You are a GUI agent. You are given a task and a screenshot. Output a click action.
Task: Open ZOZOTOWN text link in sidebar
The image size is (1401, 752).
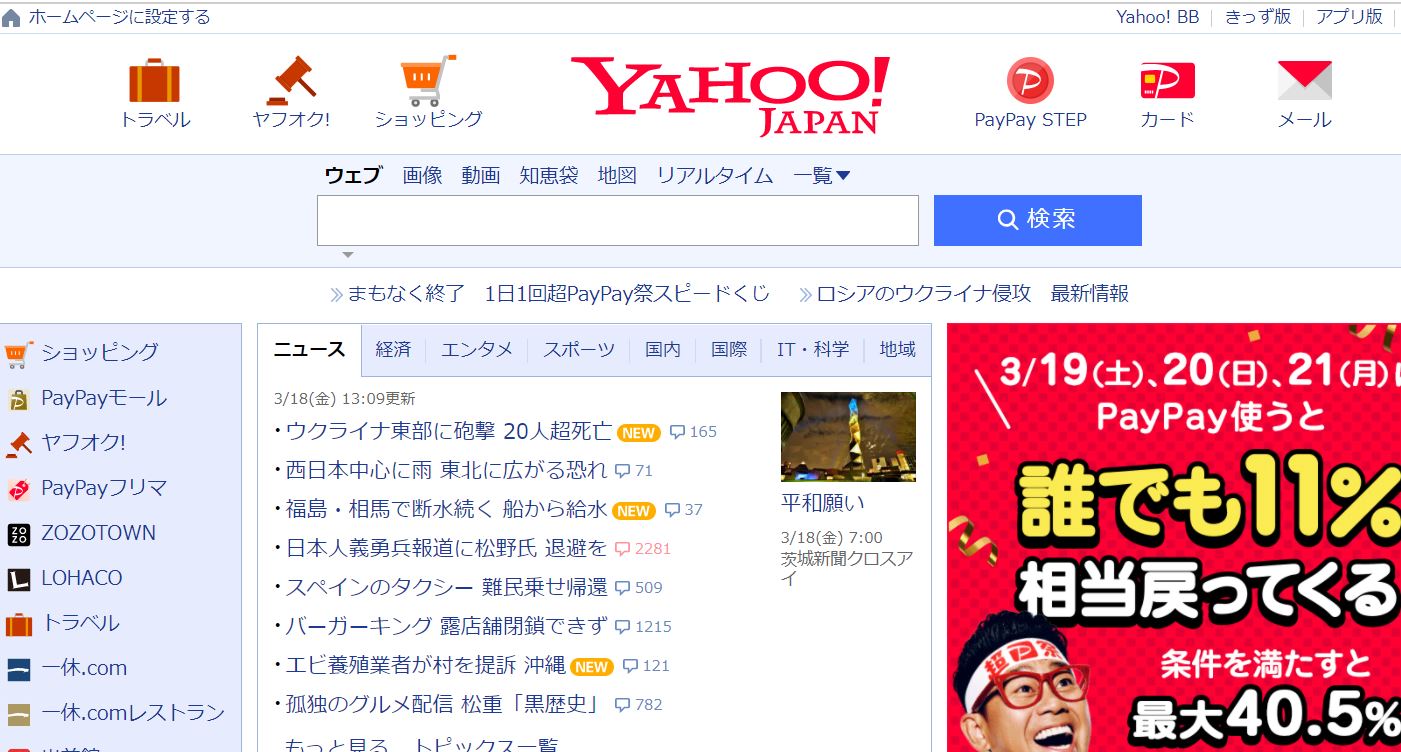click(x=98, y=534)
